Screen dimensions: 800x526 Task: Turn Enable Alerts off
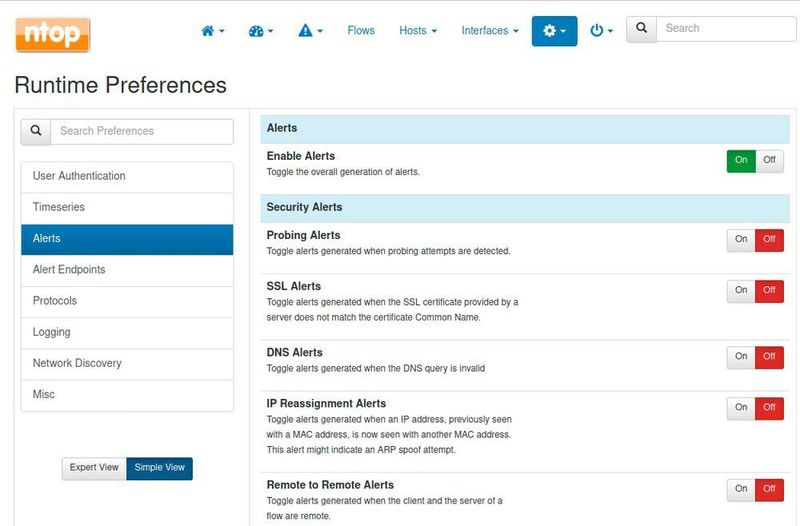769,160
